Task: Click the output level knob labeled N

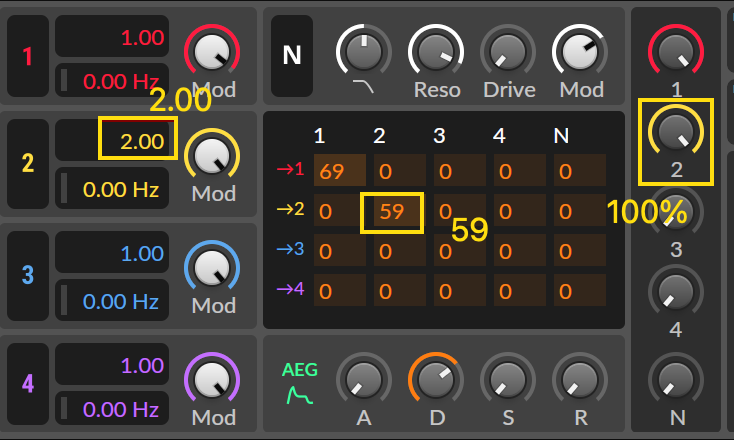Action: tap(676, 380)
